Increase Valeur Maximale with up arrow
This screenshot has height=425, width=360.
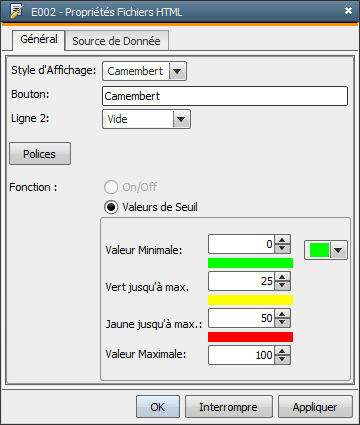pyautogui.click(x=282, y=351)
